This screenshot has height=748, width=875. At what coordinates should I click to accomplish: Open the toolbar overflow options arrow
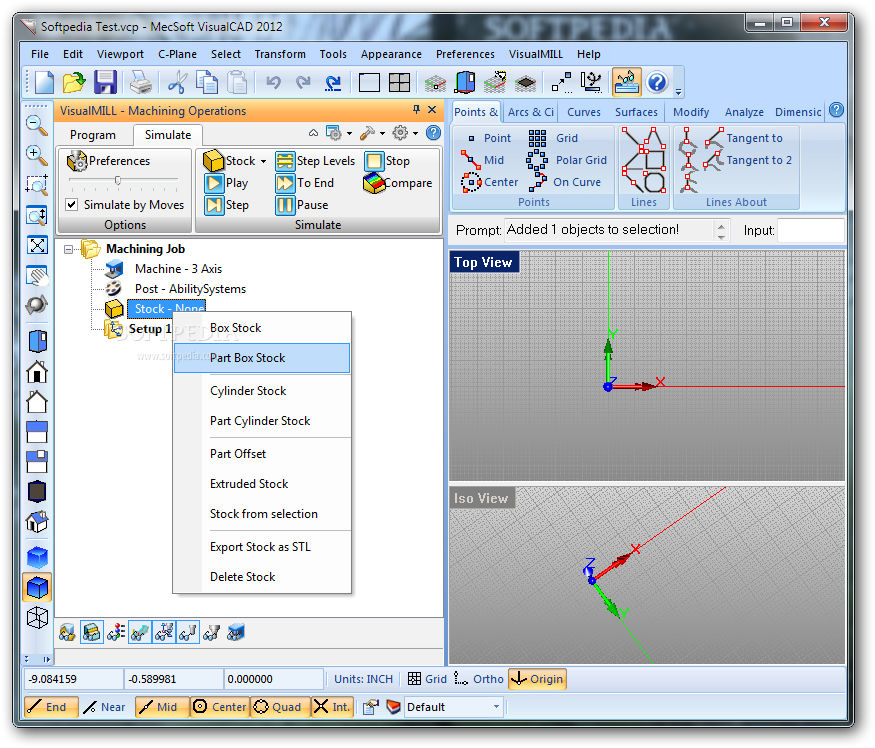[x=679, y=92]
